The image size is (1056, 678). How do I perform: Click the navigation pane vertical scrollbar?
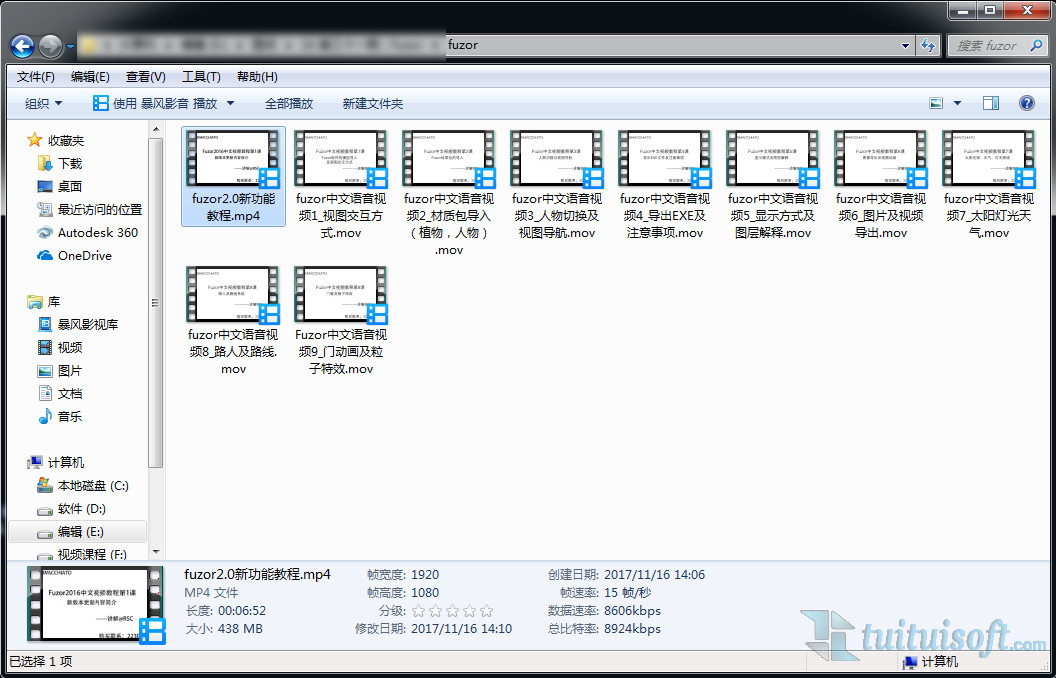(155, 300)
